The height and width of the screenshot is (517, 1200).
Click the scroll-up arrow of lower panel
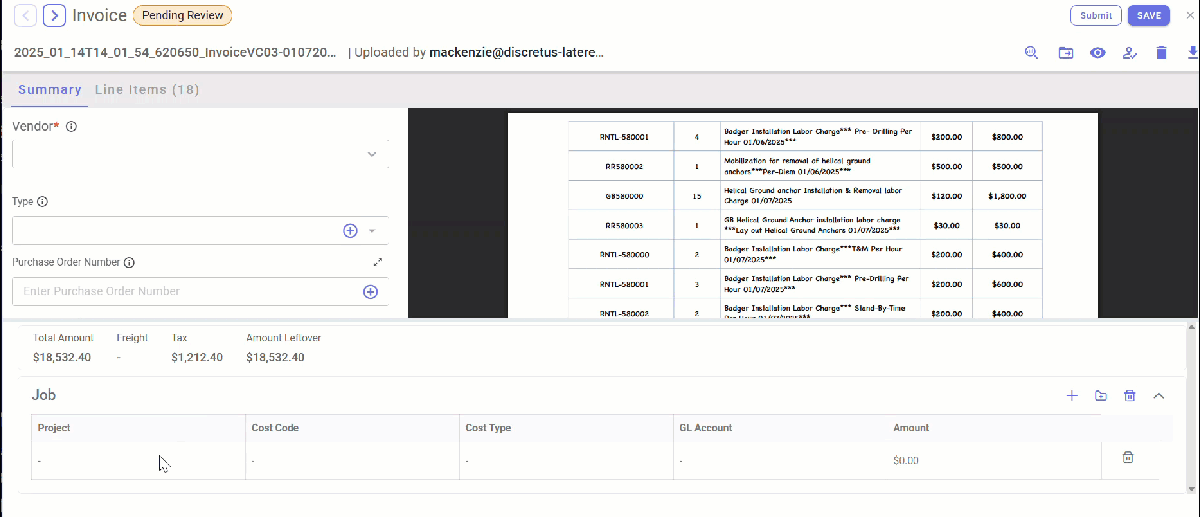[x=1191, y=327]
